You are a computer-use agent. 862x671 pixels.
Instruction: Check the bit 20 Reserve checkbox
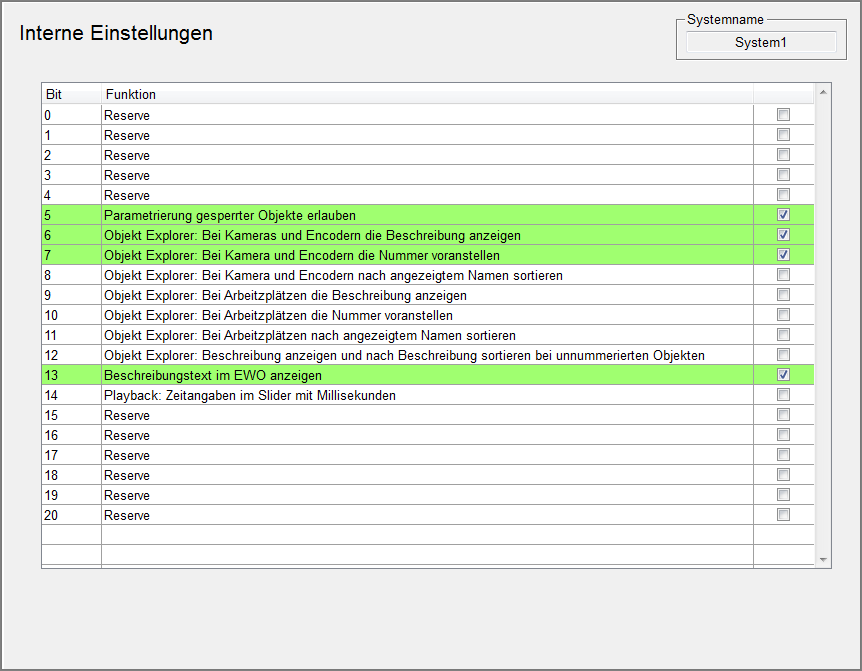coord(783,515)
